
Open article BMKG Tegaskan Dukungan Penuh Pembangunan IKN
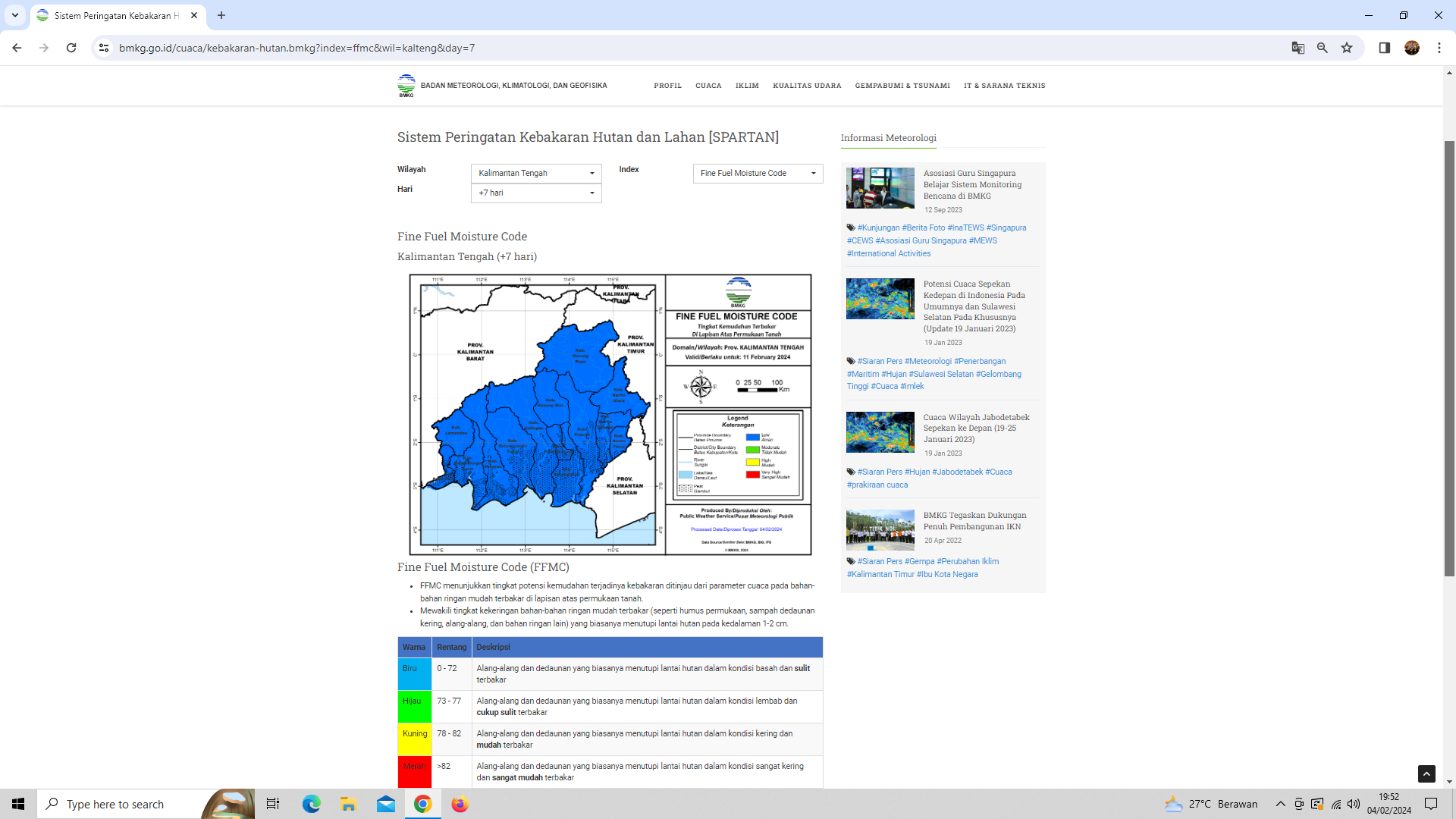point(974,521)
